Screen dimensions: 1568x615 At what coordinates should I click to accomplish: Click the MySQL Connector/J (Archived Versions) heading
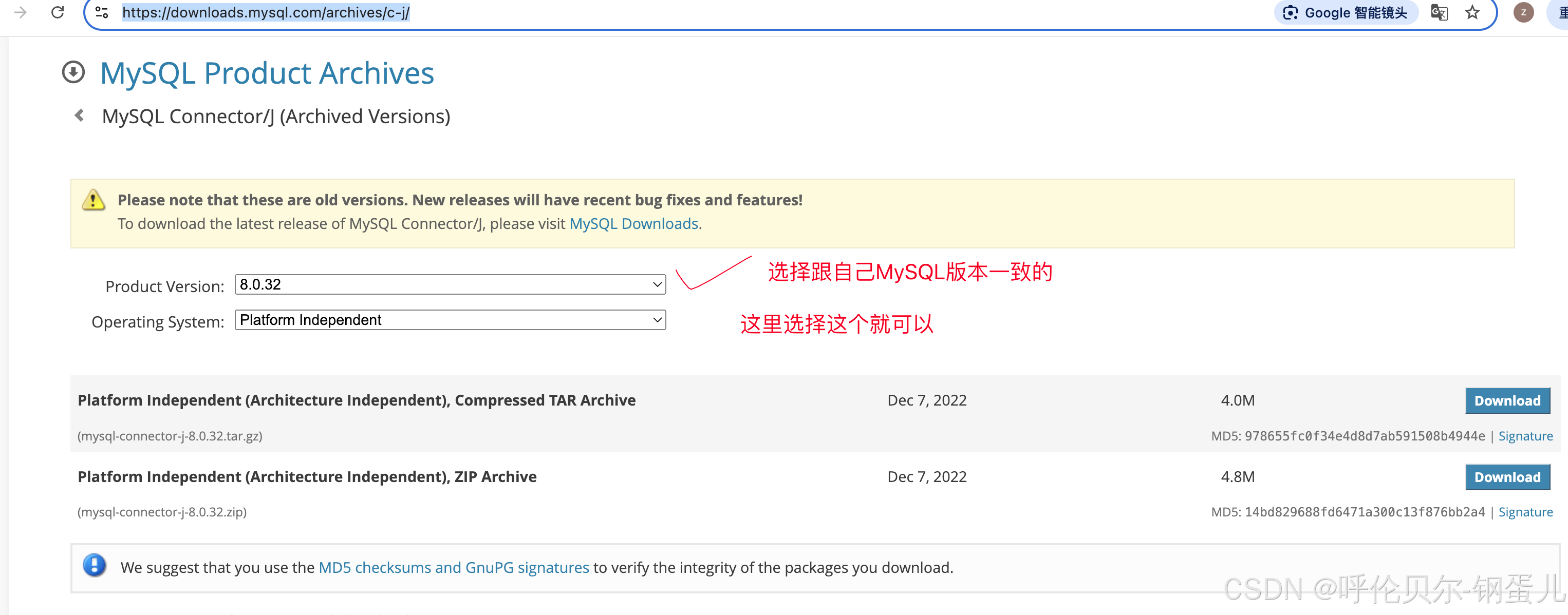tap(276, 116)
